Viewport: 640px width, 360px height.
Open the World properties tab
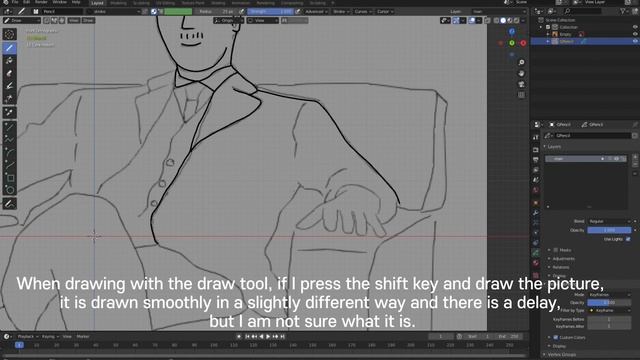click(x=536, y=190)
